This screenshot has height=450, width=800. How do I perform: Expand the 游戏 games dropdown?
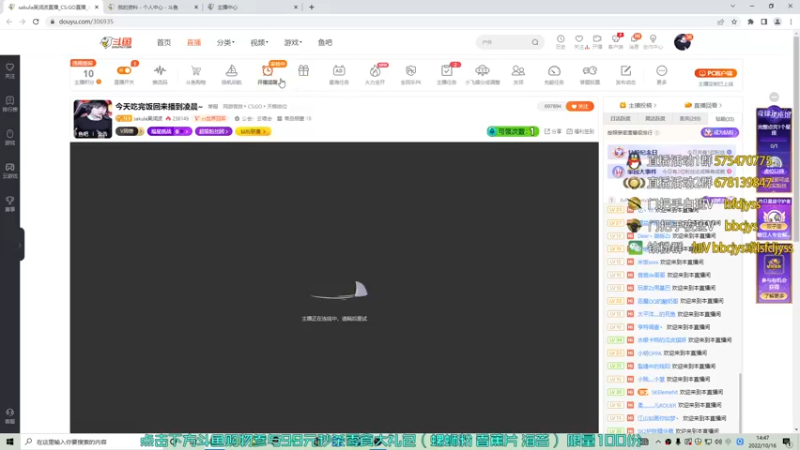[x=293, y=42]
